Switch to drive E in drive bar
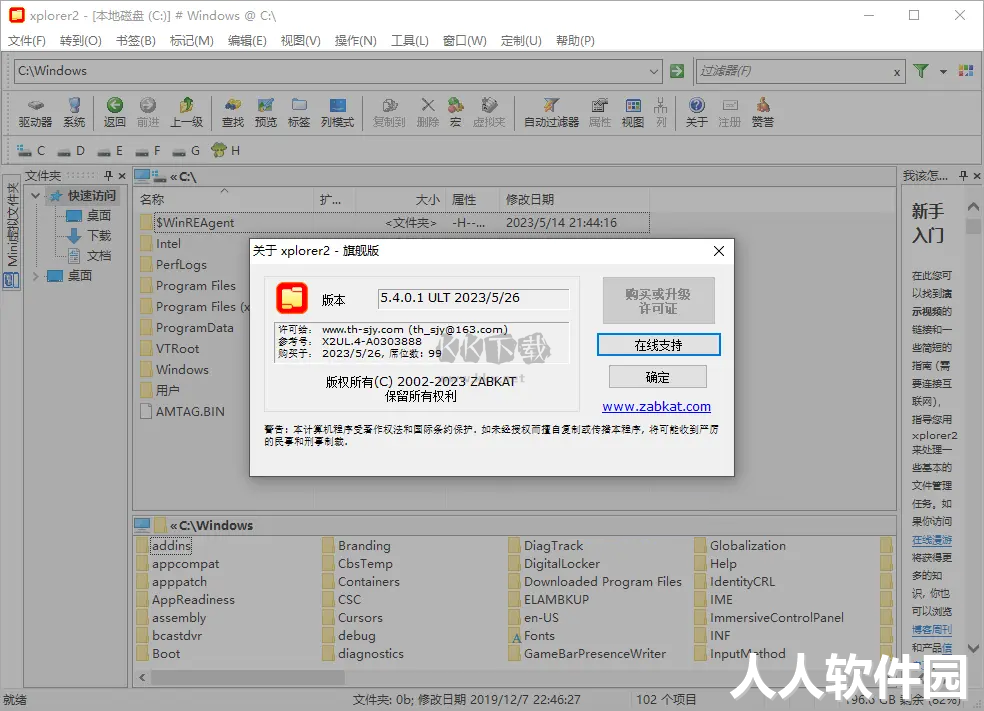The height and width of the screenshot is (711, 984). (x=110, y=151)
